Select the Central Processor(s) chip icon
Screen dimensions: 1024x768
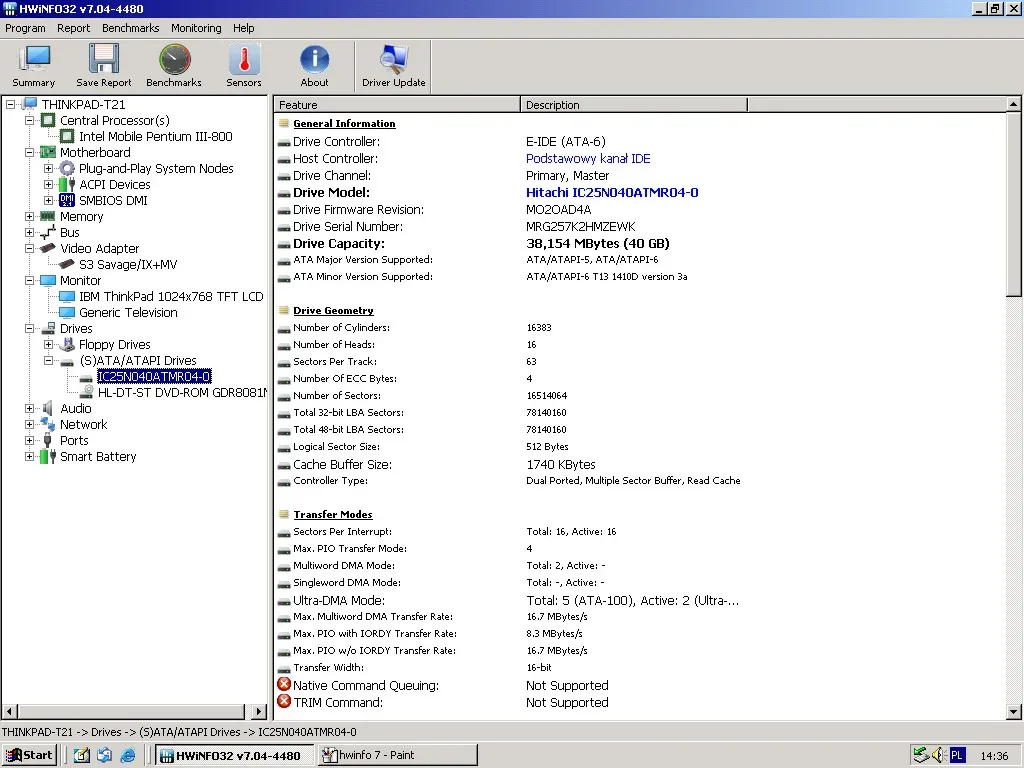click(x=48, y=120)
